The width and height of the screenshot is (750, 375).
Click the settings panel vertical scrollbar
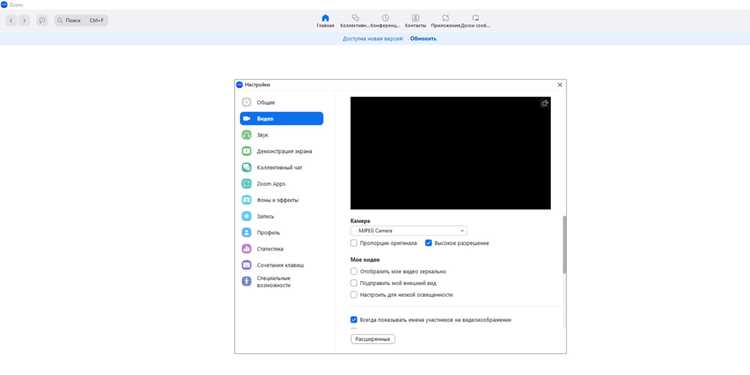tap(564, 244)
